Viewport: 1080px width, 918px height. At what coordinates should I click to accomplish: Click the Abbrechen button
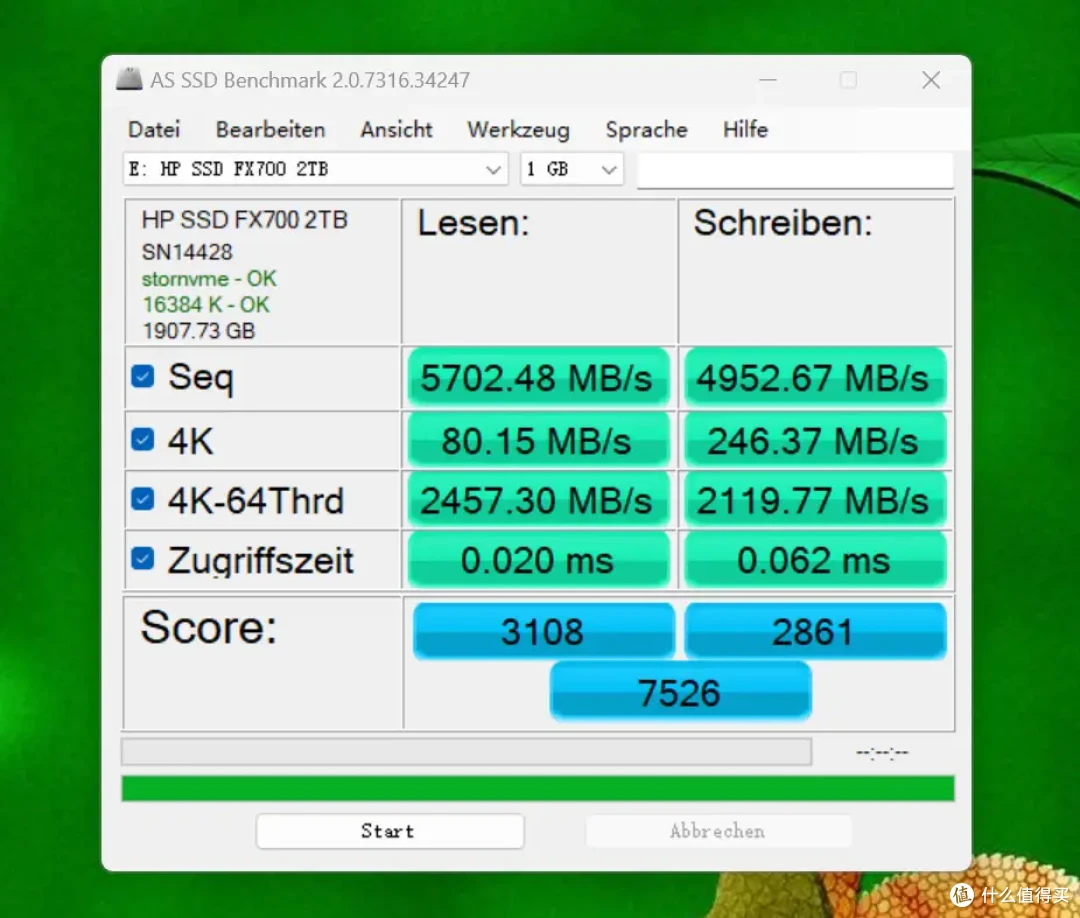coord(718,831)
